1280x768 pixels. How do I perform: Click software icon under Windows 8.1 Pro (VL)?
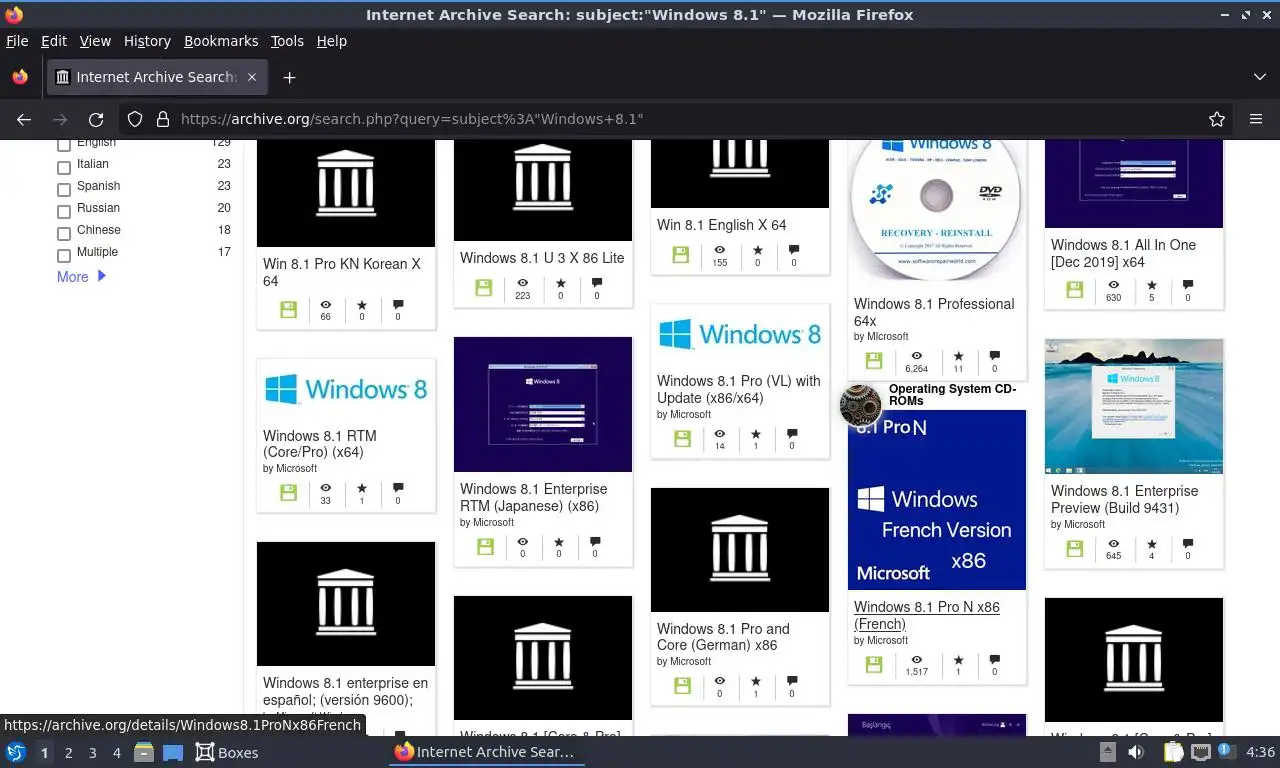point(682,439)
